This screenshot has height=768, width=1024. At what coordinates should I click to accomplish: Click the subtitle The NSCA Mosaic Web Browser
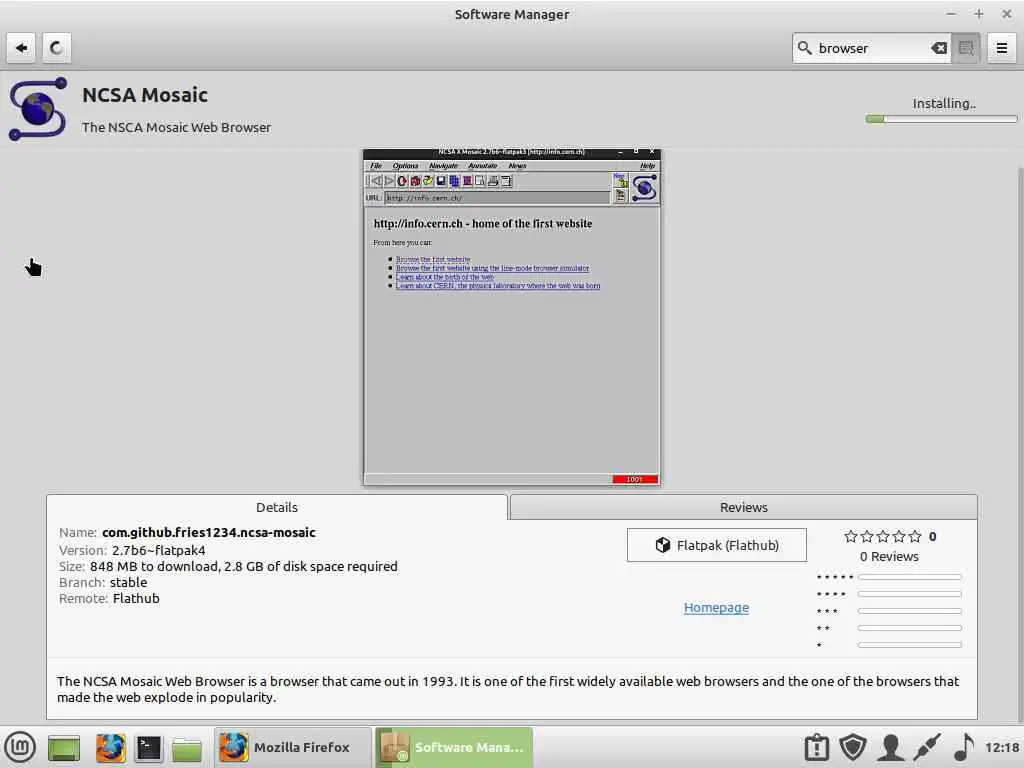click(176, 127)
